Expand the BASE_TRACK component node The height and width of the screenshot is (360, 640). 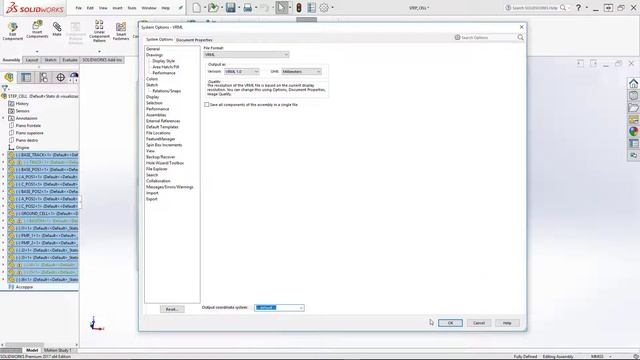[4, 155]
